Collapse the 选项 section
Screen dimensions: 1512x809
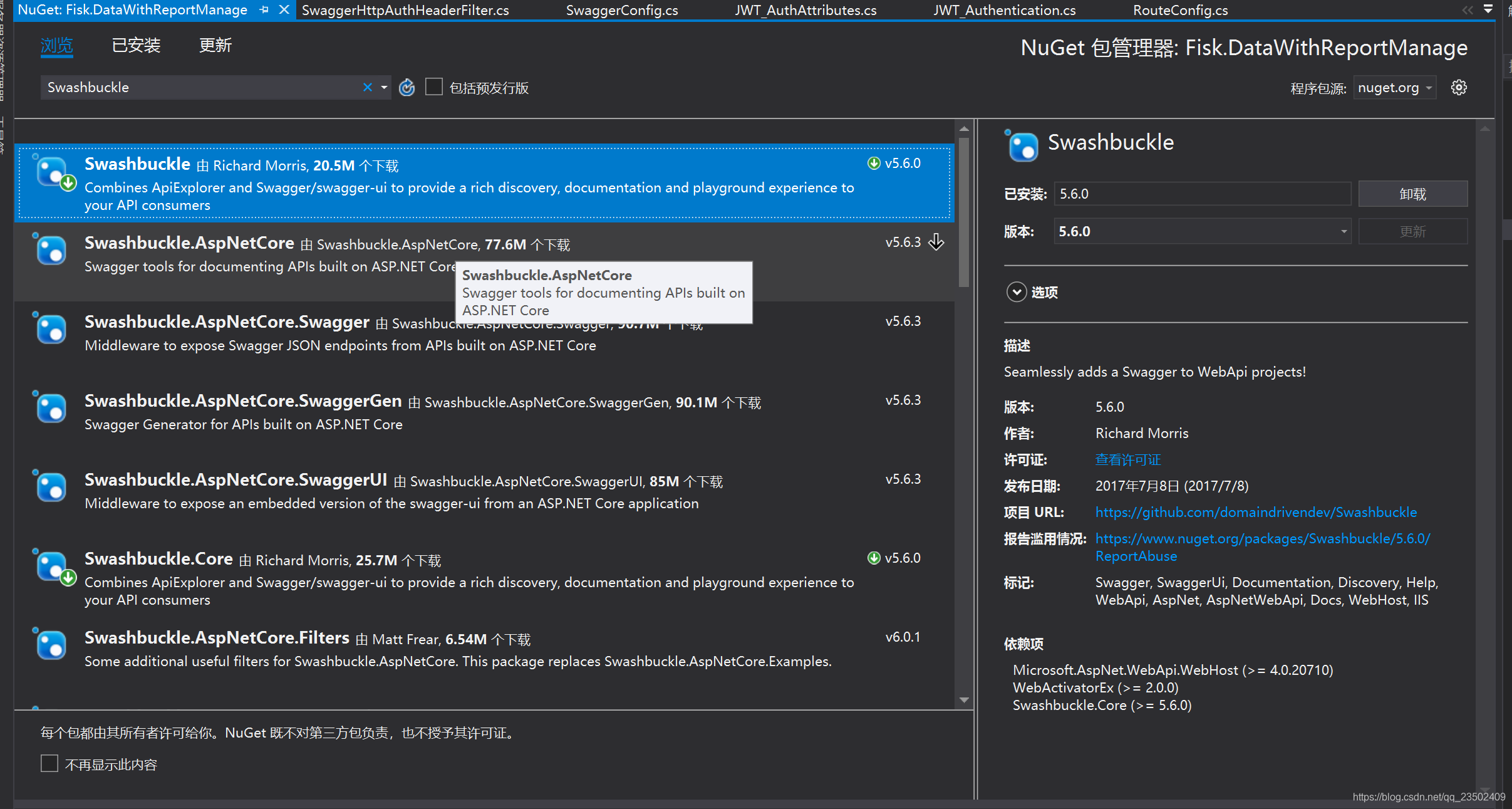point(1016,292)
